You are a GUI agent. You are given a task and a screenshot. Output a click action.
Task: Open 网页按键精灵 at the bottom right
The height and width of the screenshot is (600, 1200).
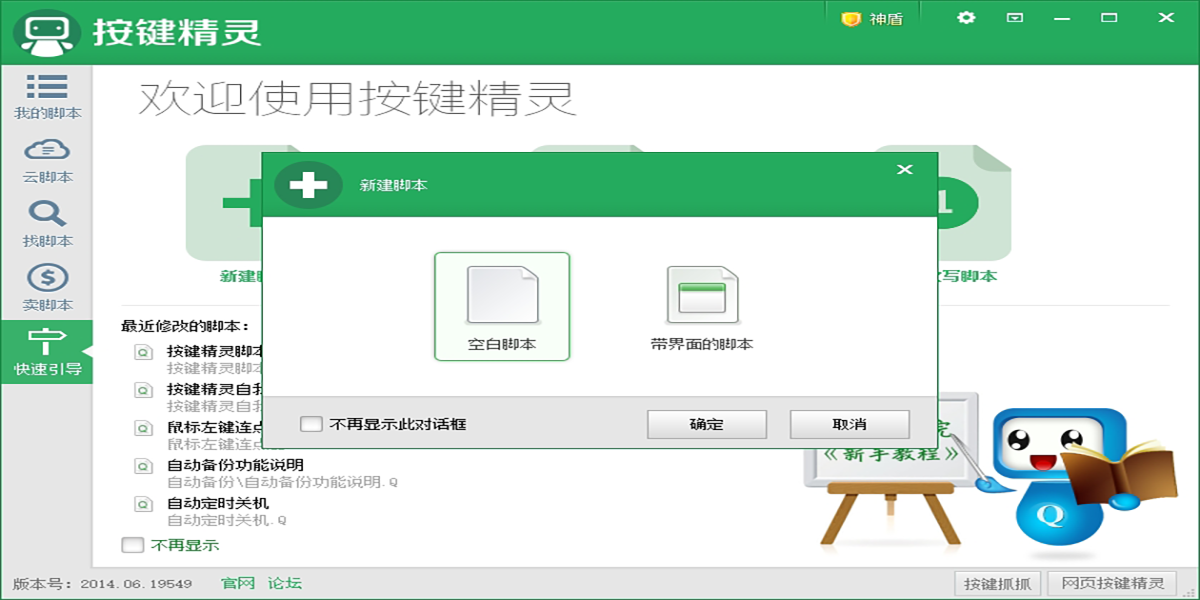click(1110, 584)
